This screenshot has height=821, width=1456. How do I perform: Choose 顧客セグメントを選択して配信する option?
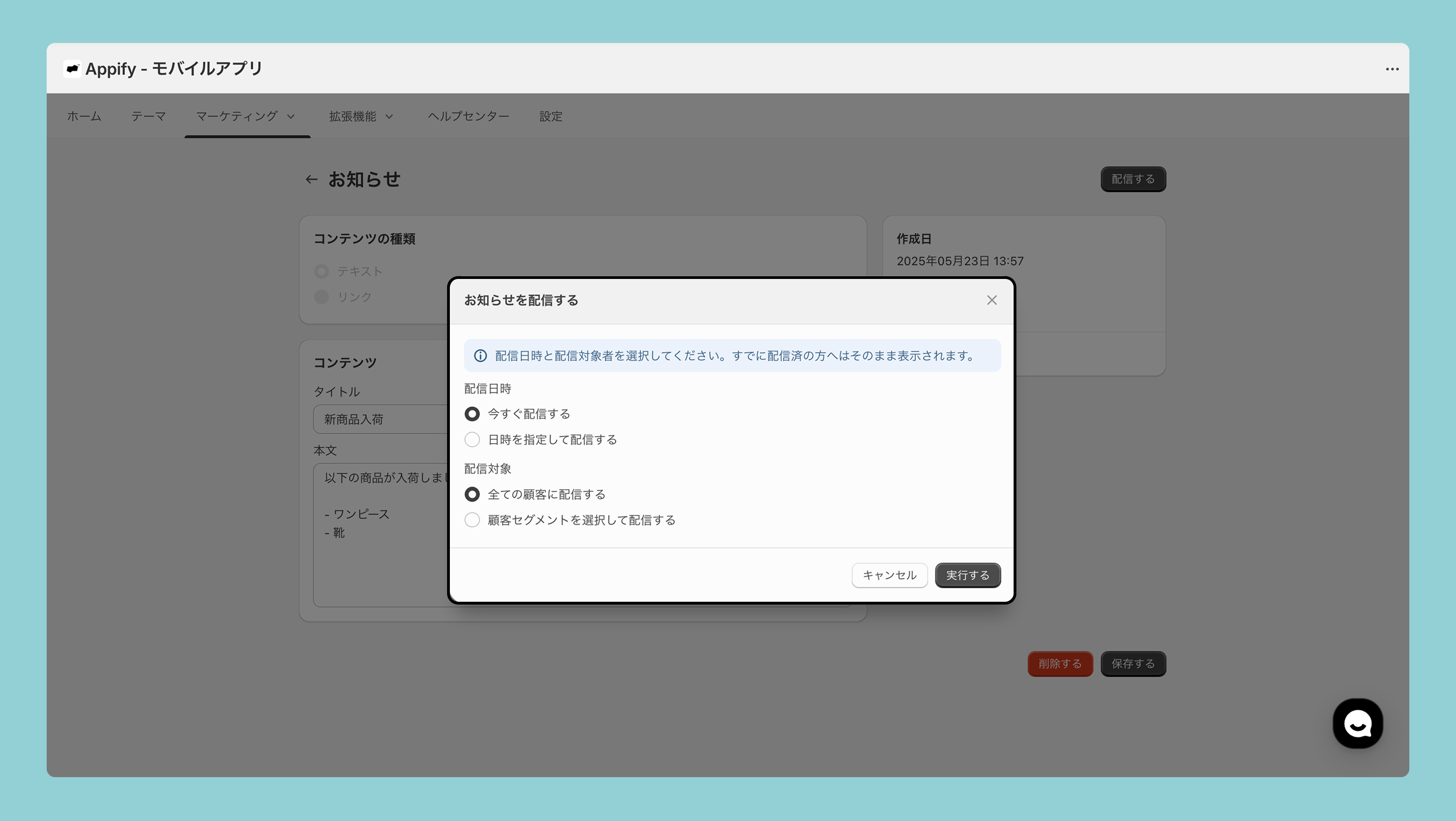pos(472,520)
